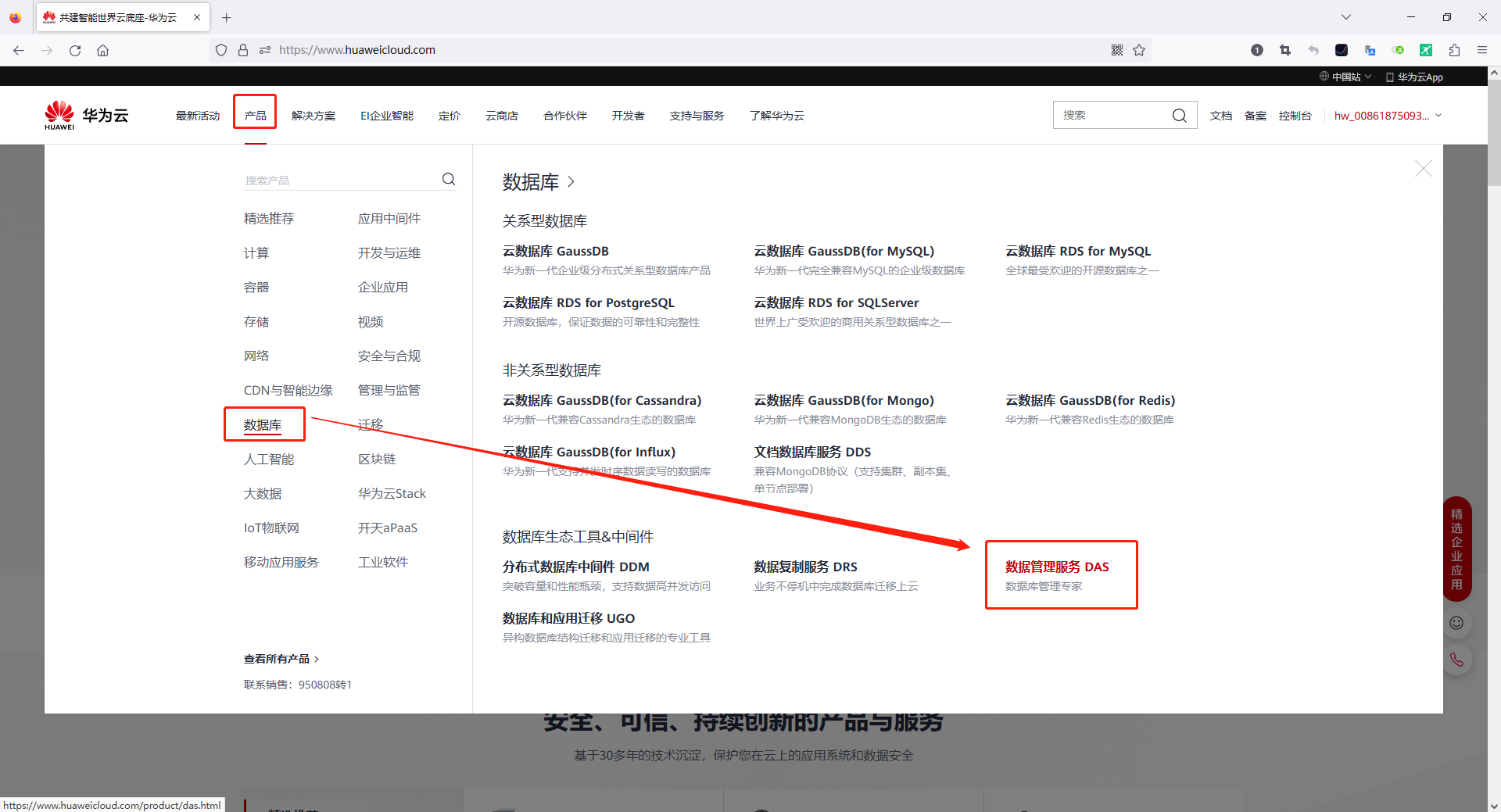Click the shield tracking protection icon in address bar
This screenshot has height=812, width=1501.
(221, 49)
